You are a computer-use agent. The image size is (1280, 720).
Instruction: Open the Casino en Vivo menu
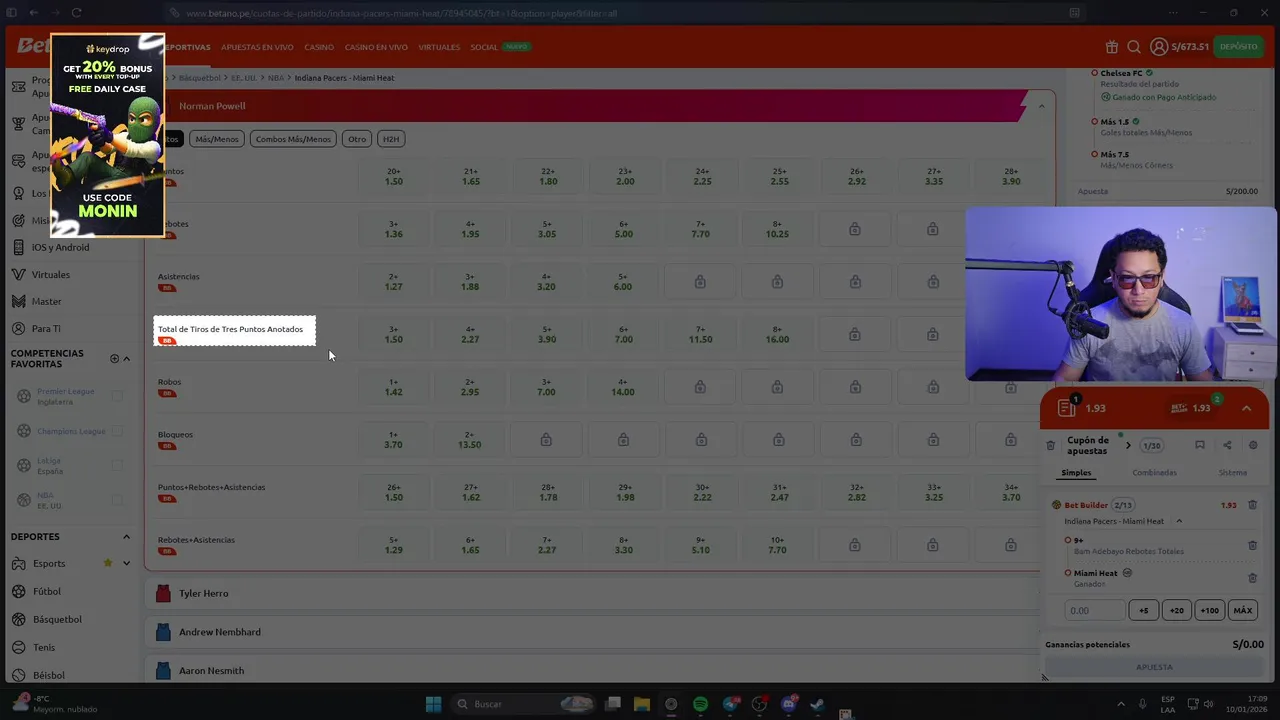pyautogui.click(x=376, y=47)
